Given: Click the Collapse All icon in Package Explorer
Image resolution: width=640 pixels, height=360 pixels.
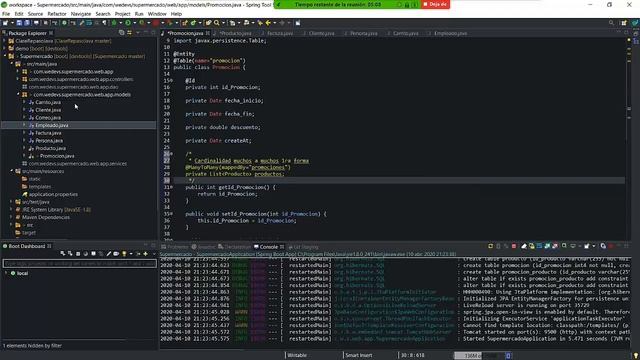Looking at the screenshot, I should tap(122, 33).
